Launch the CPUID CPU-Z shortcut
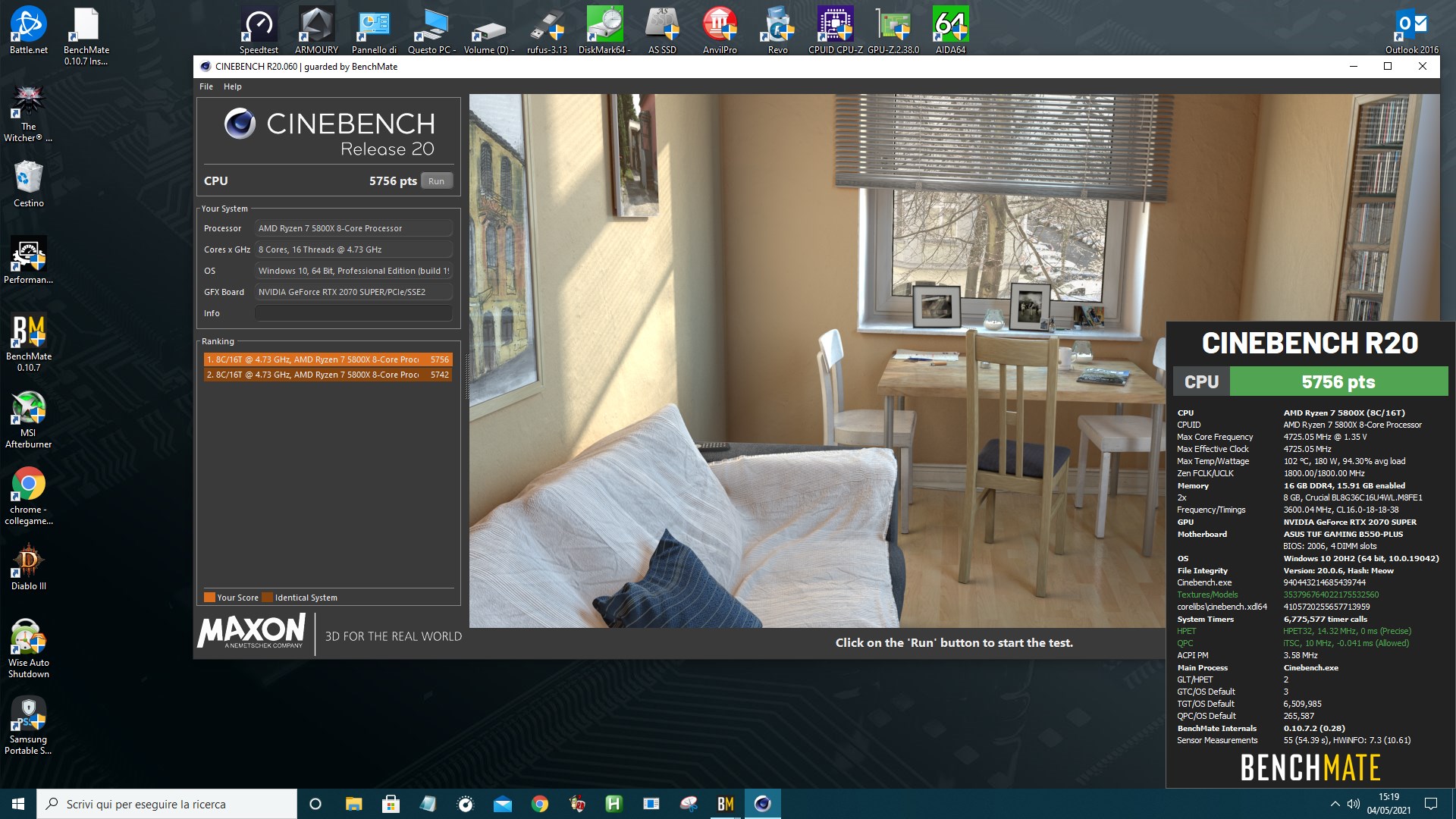Image resolution: width=1456 pixels, height=819 pixels. coord(835,30)
